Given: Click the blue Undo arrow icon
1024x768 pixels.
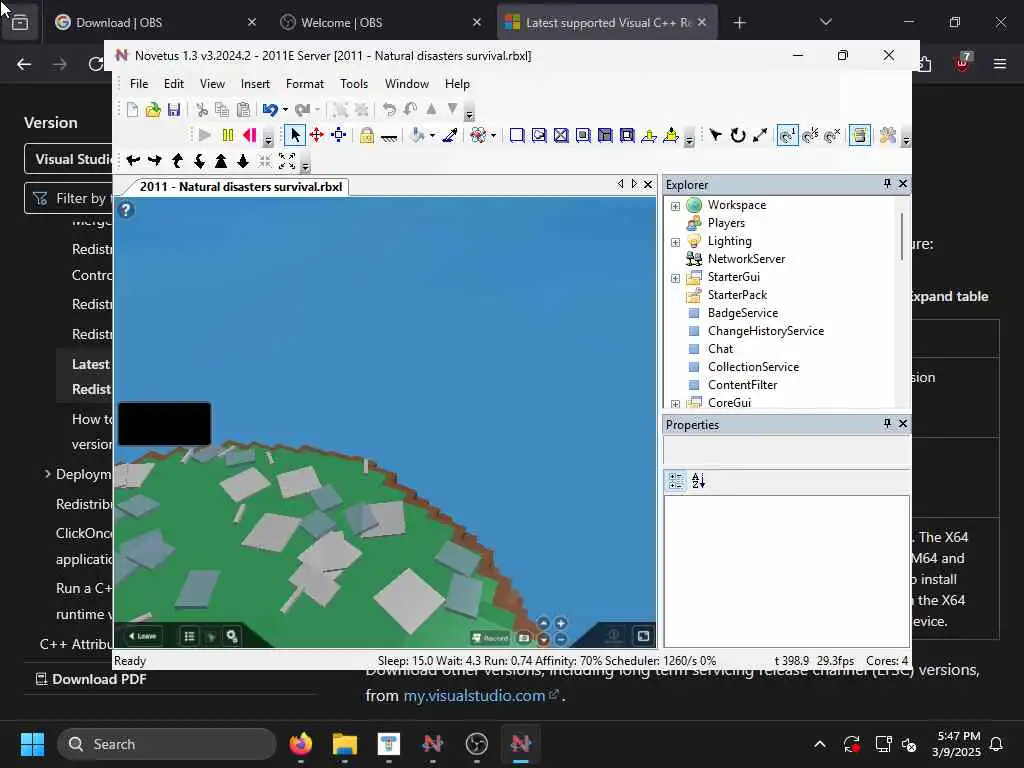Looking at the screenshot, I should pyautogui.click(x=270, y=110).
